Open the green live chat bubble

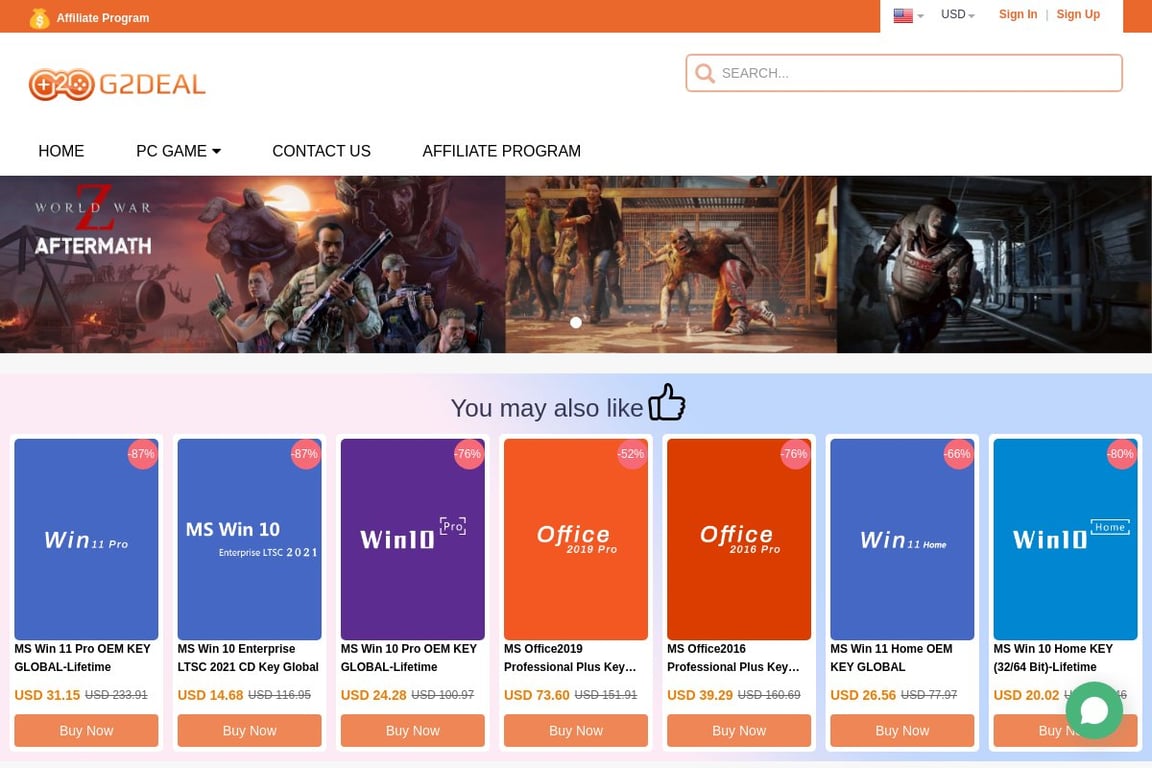coord(1094,710)
